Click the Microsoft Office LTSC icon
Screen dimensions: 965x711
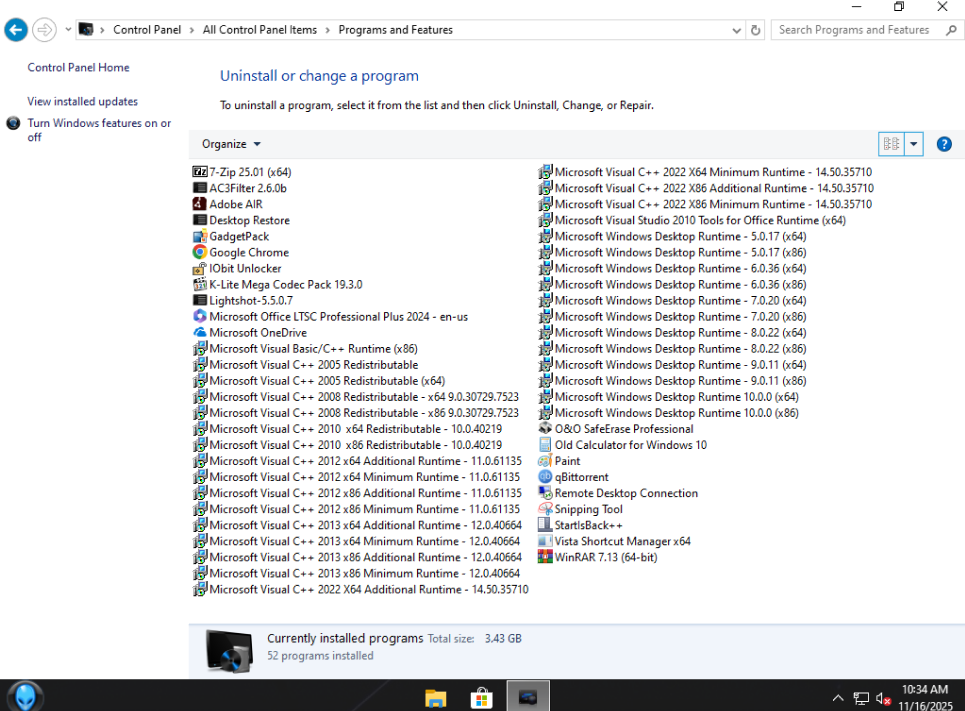(199, 316)
